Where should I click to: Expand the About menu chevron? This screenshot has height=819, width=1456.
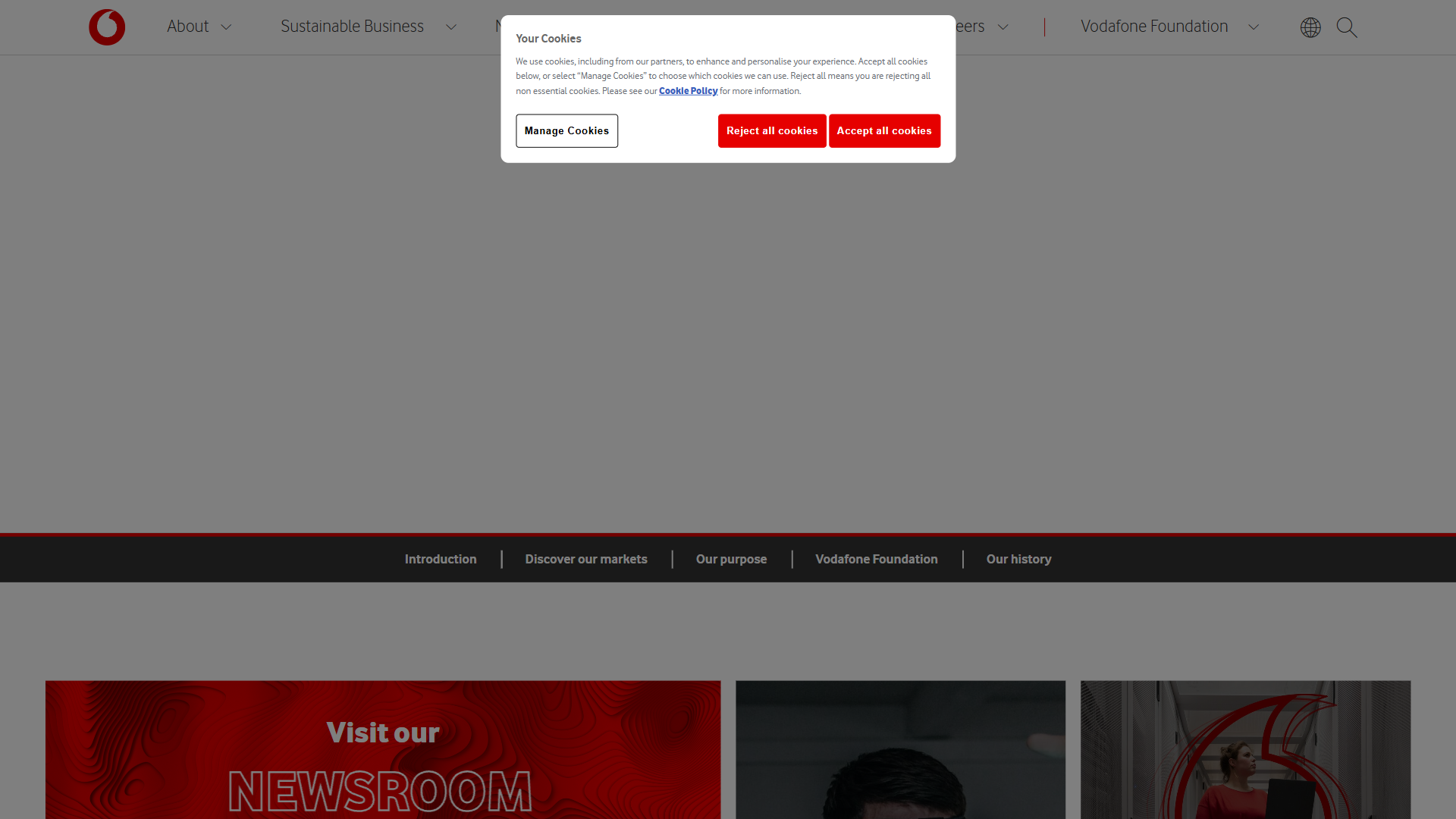[226, 27]
